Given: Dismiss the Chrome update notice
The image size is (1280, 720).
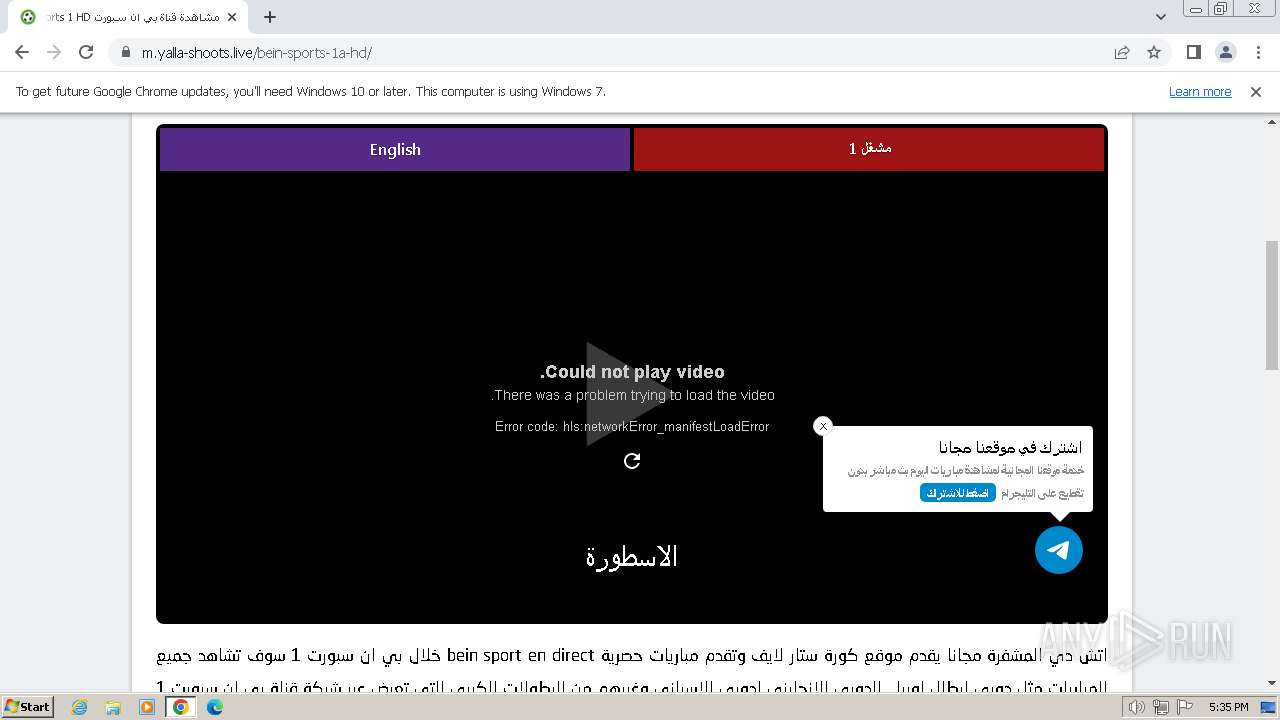Looking at the screenshot, I should [1256, 91].
